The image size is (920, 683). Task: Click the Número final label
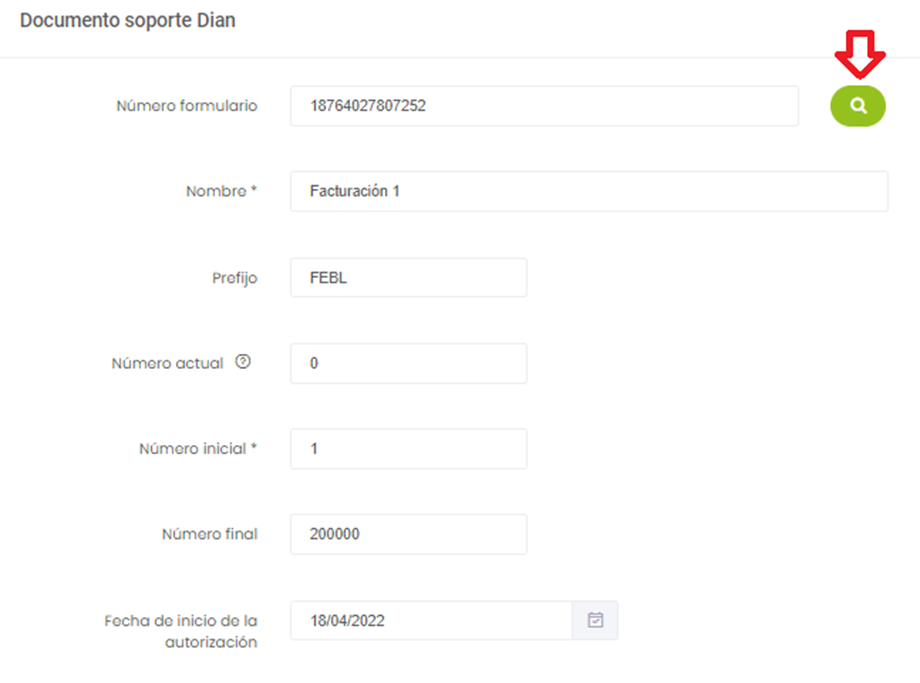pos(209,534)
